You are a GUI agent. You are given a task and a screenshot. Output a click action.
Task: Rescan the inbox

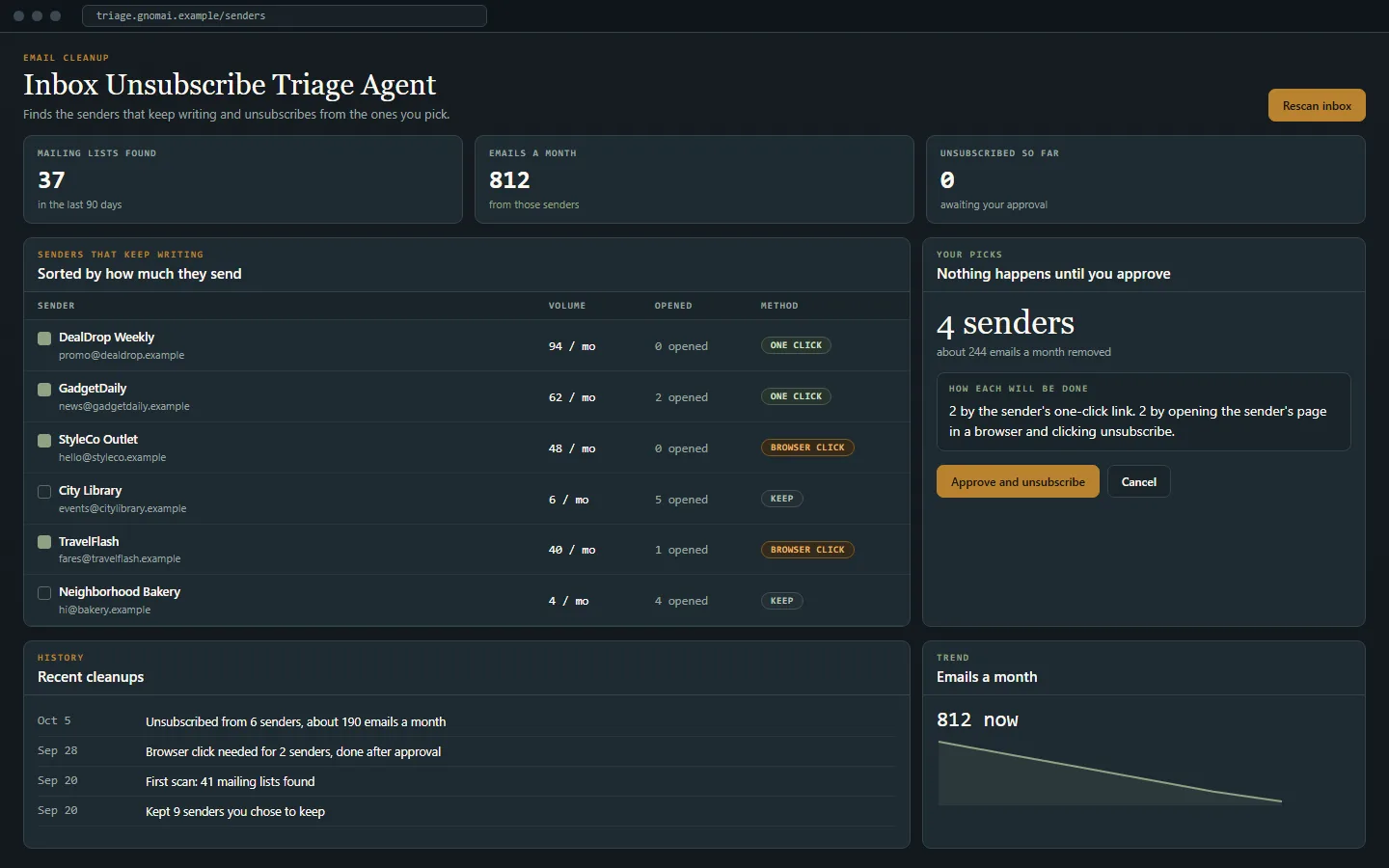point(1317,106)
